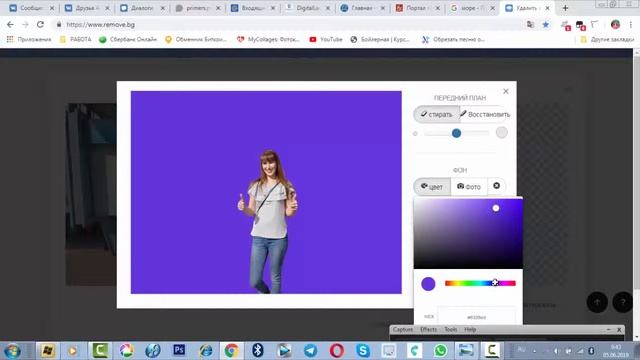The height and width of the screenshot is (360, 640).
Task: Select the Стирать erase tool
Action: coord(437,114)
